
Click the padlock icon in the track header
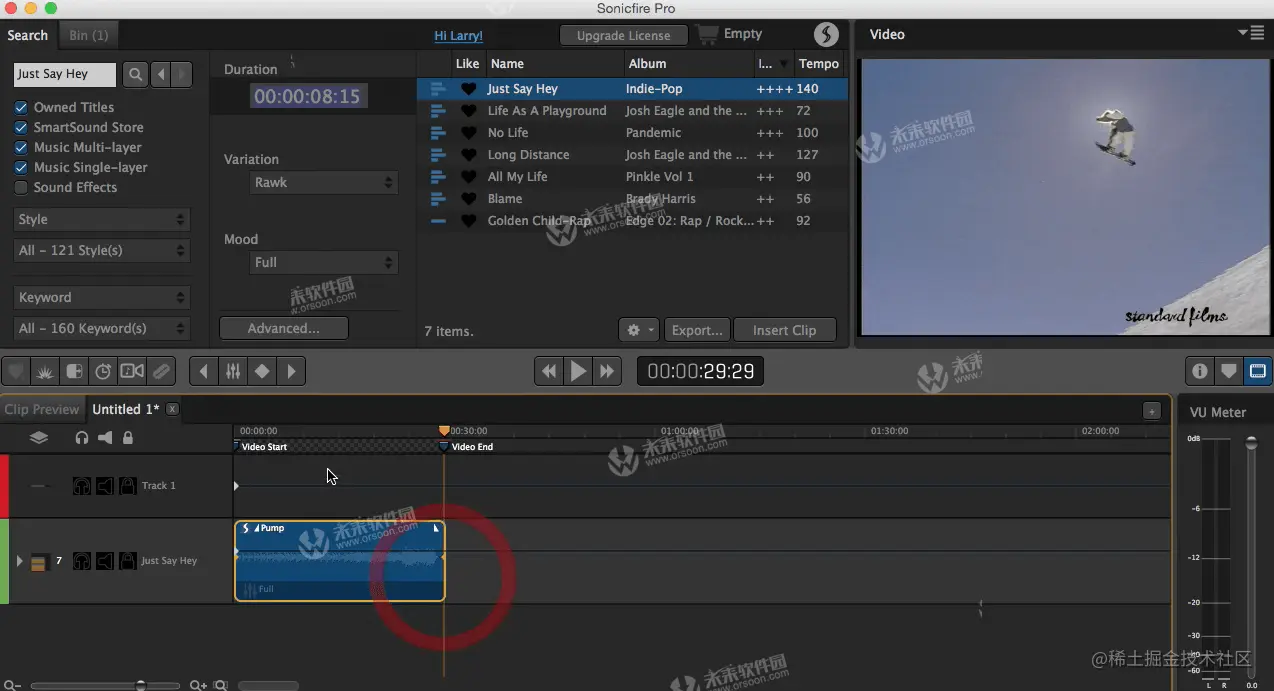pos(128,437)
